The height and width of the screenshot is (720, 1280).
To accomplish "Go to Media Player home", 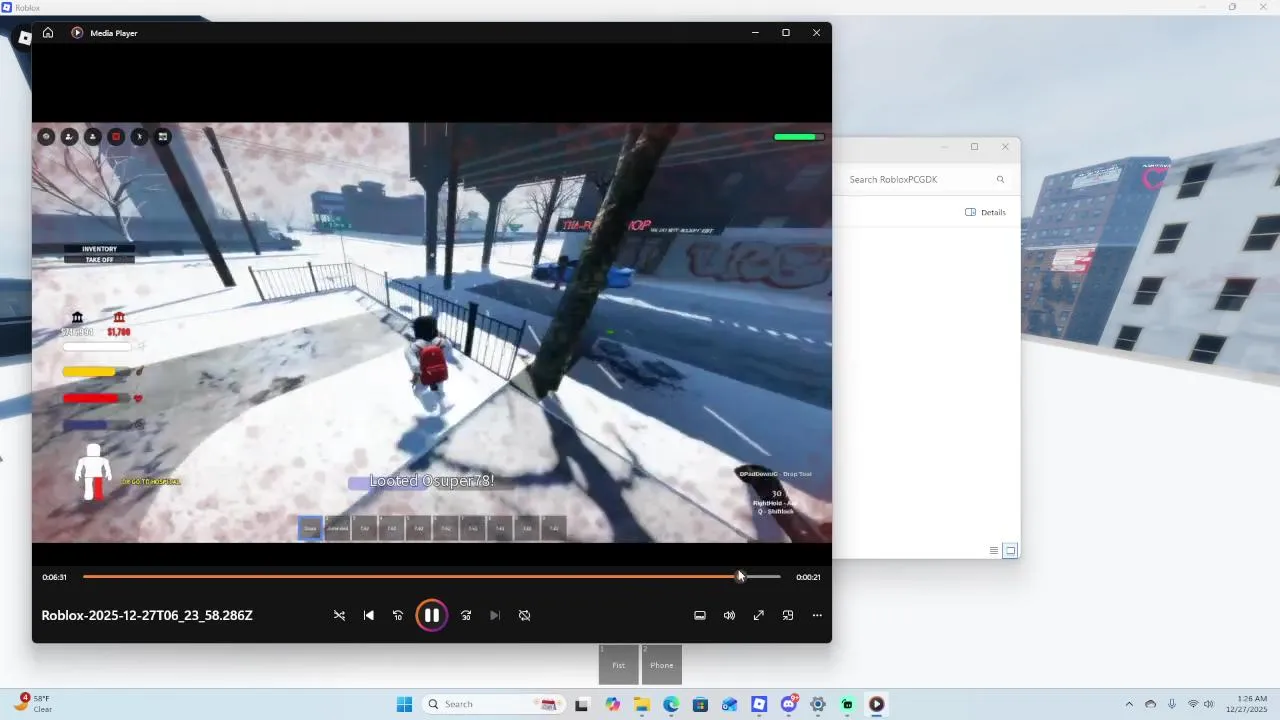I will click(47, 33).
